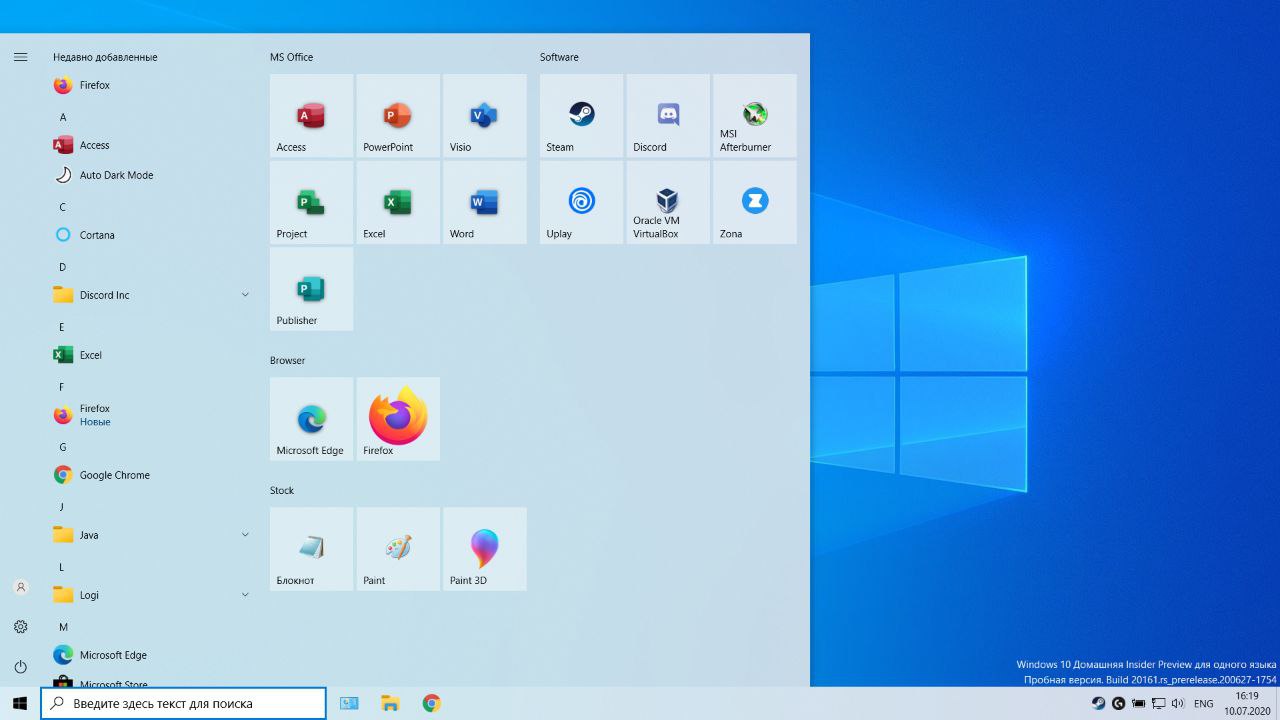Click the Browser group title
This screenshot has height=720, width=1280.
coord(287,360)
